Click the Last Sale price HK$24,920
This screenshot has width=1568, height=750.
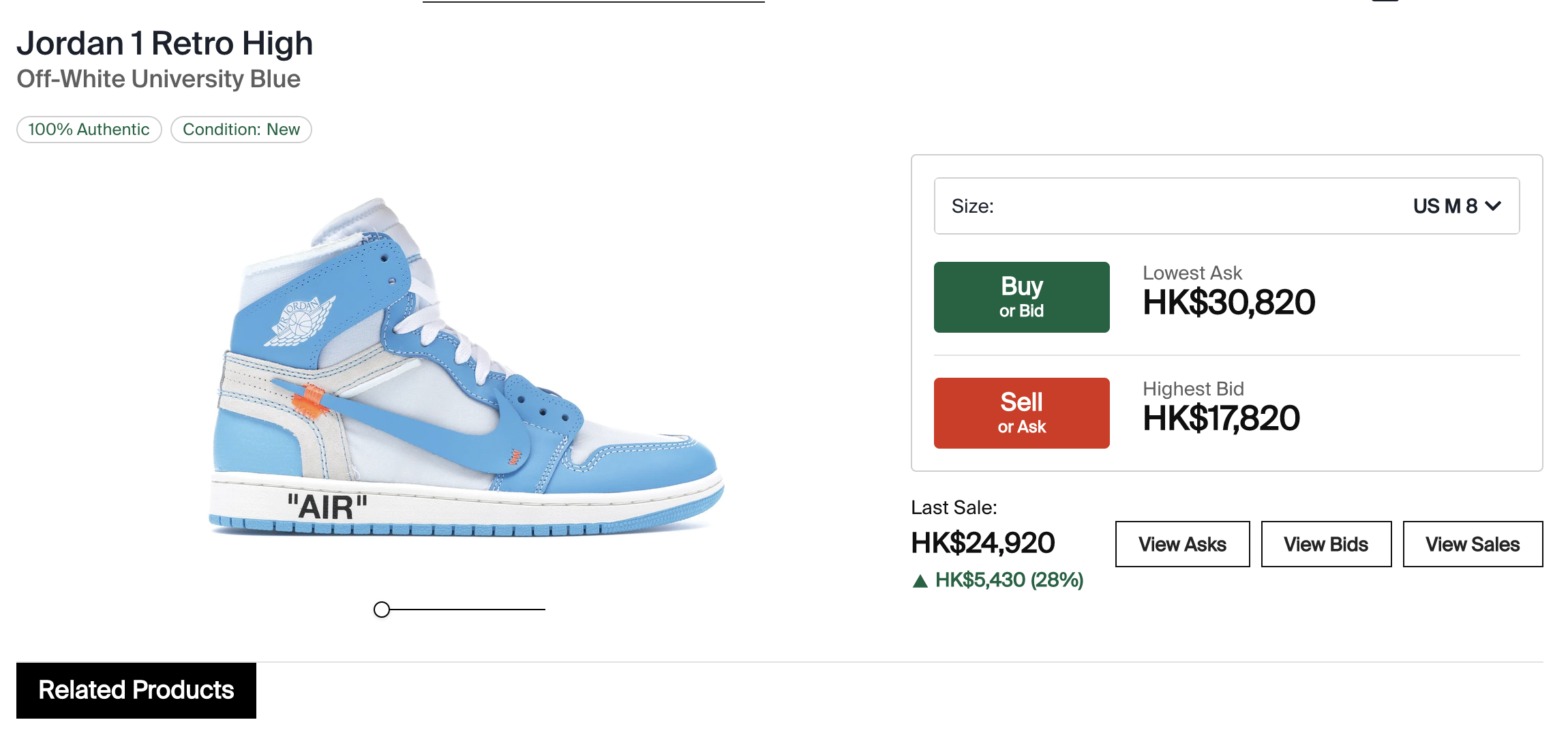[982, 543]
